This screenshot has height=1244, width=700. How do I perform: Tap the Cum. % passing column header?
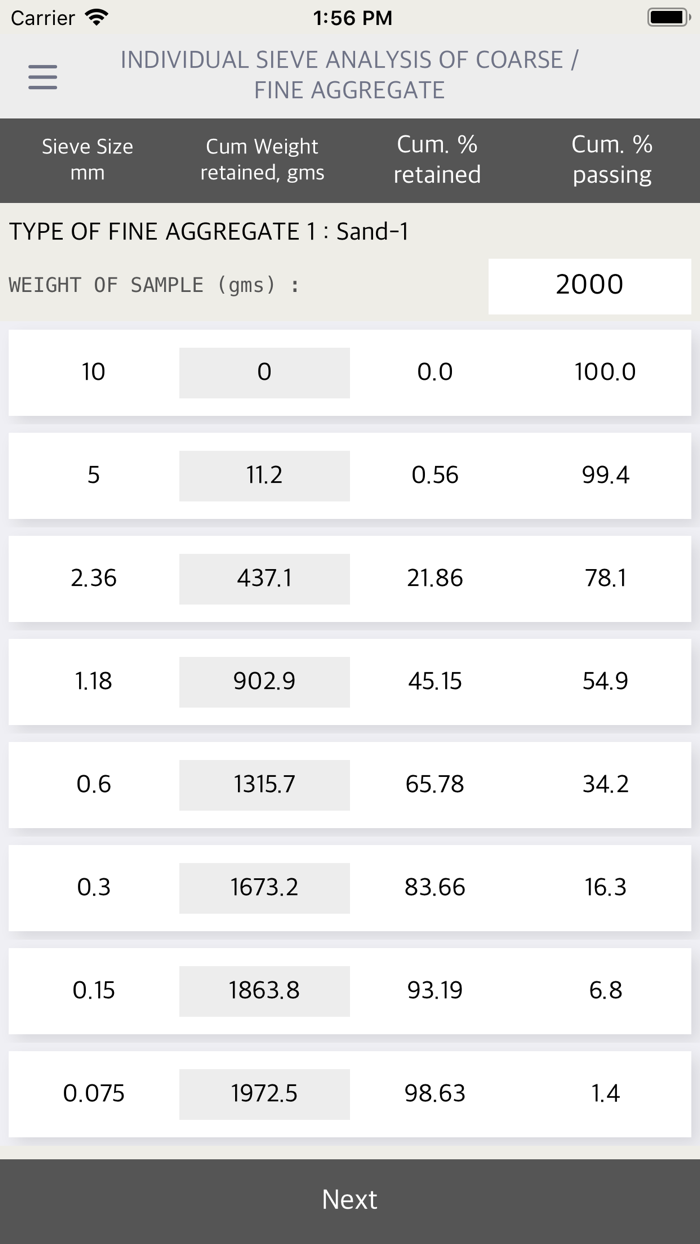click(x=612, y=160)
